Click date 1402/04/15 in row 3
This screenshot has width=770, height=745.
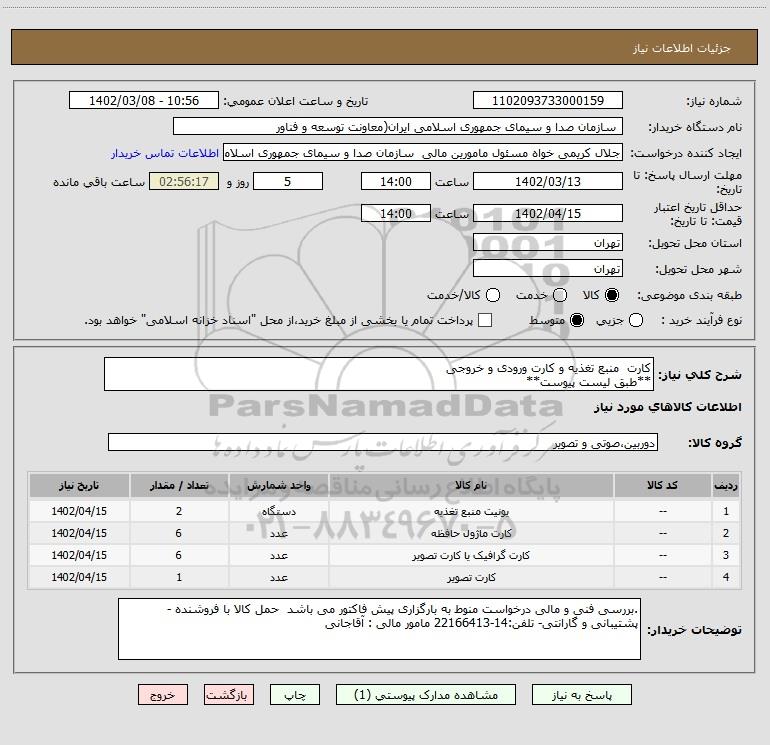pyautogui.click(x=79, y=555)
